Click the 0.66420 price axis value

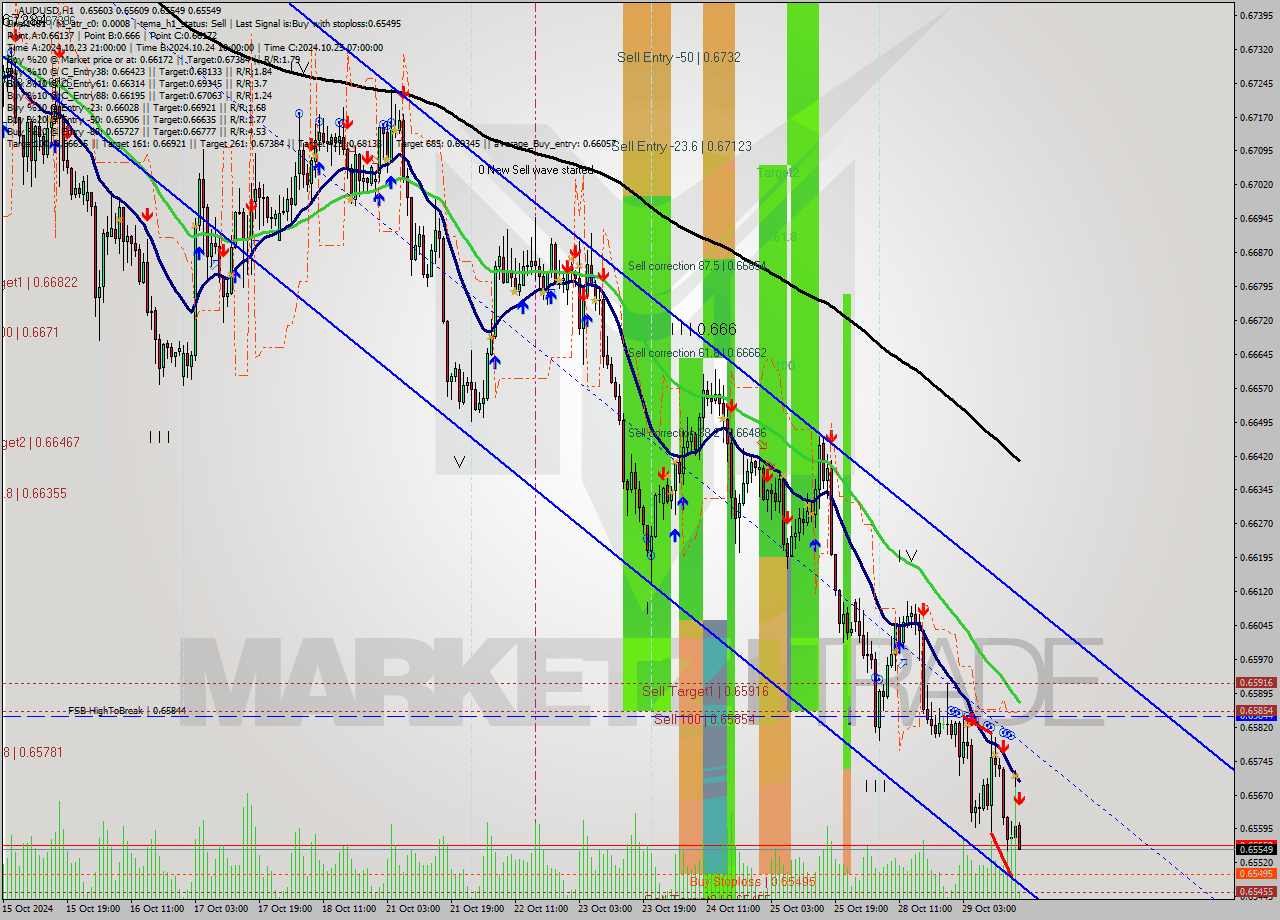tap(1256, 456)
